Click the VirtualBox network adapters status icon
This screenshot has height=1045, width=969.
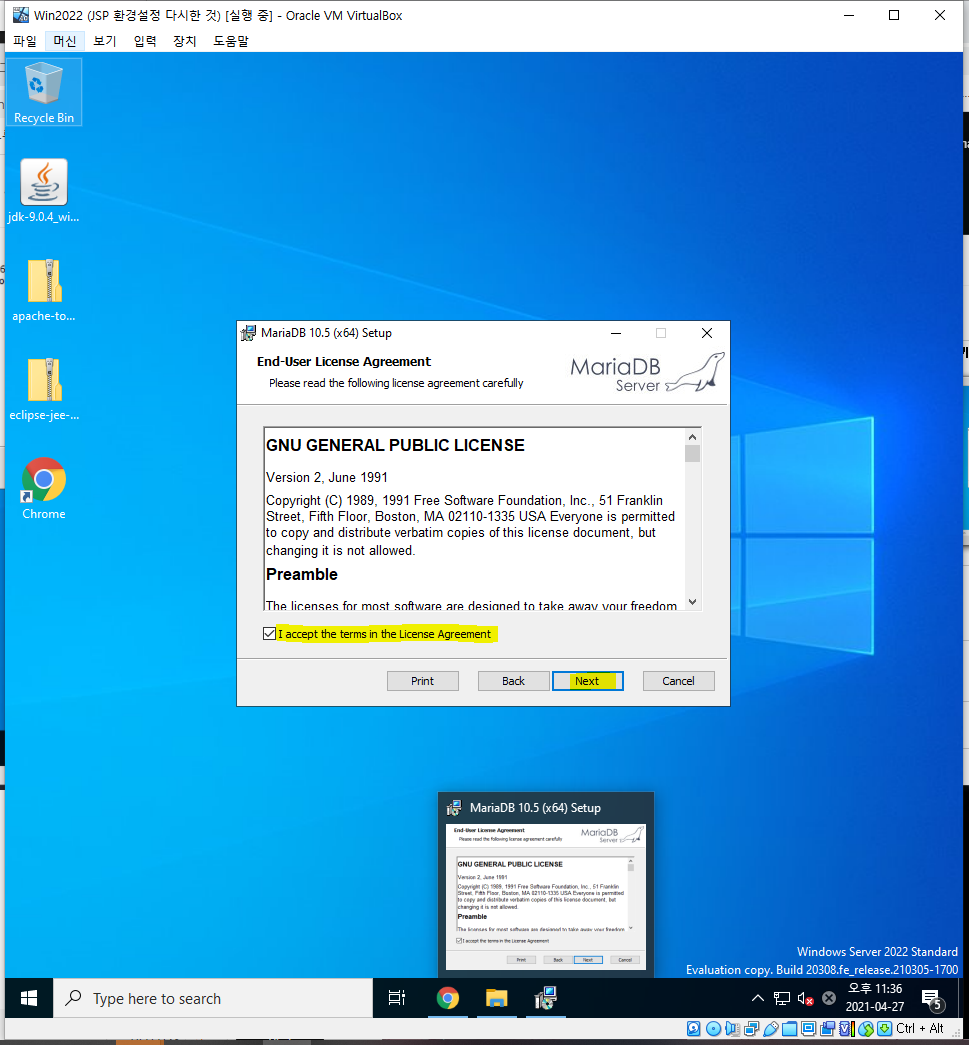tap(752, 1028)
